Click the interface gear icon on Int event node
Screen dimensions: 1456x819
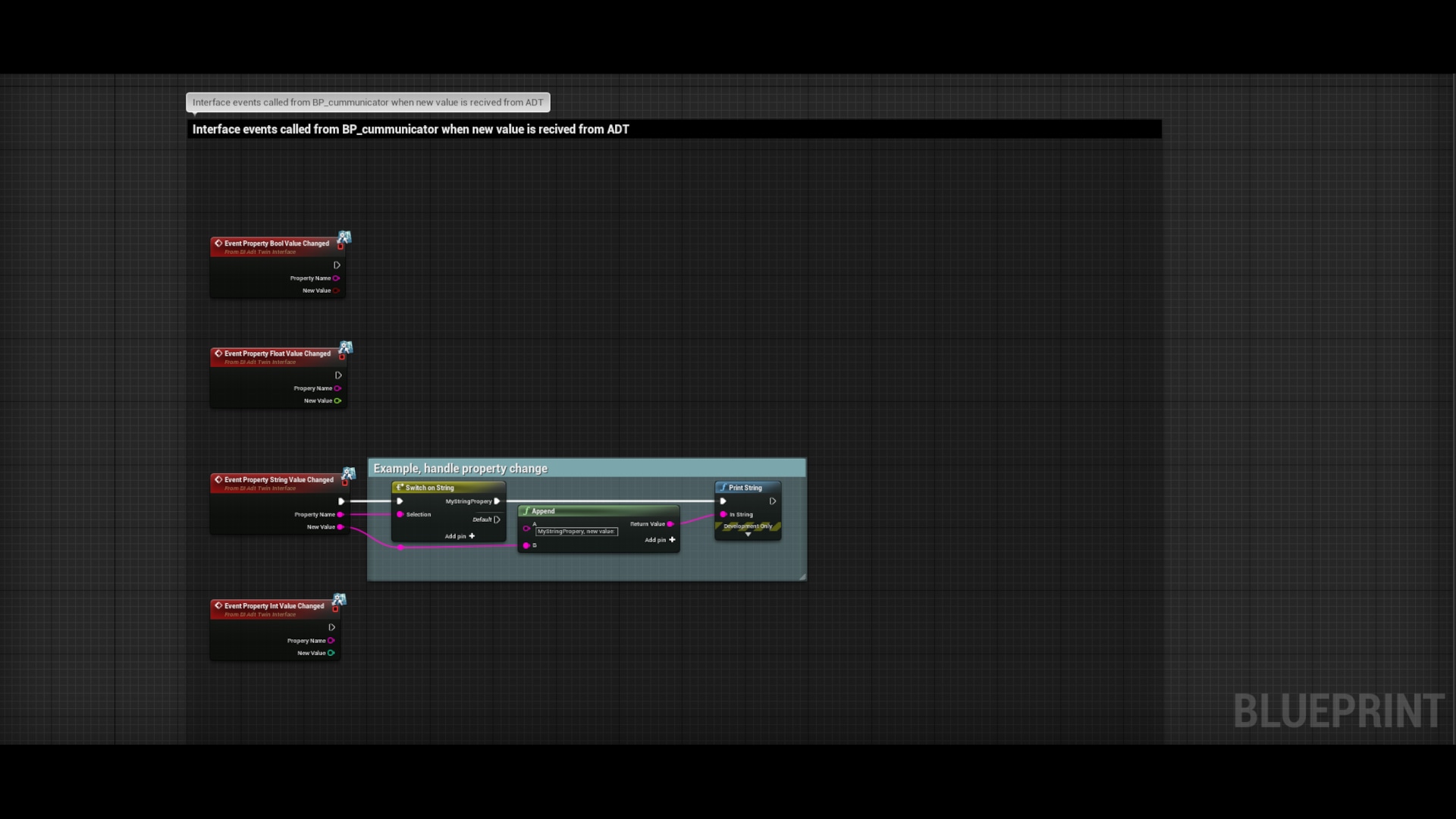click(x=339, y=601)
